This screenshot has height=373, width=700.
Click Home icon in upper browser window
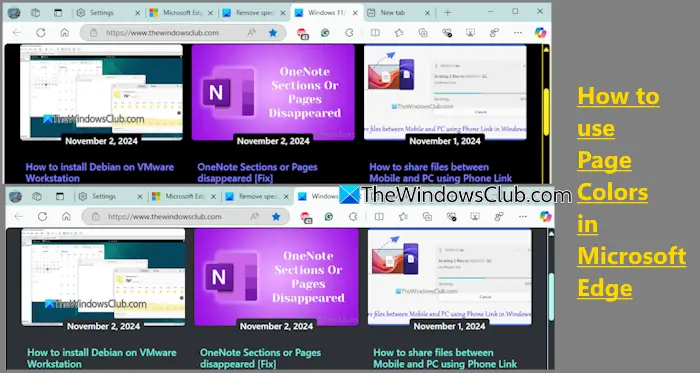point(65,33)
